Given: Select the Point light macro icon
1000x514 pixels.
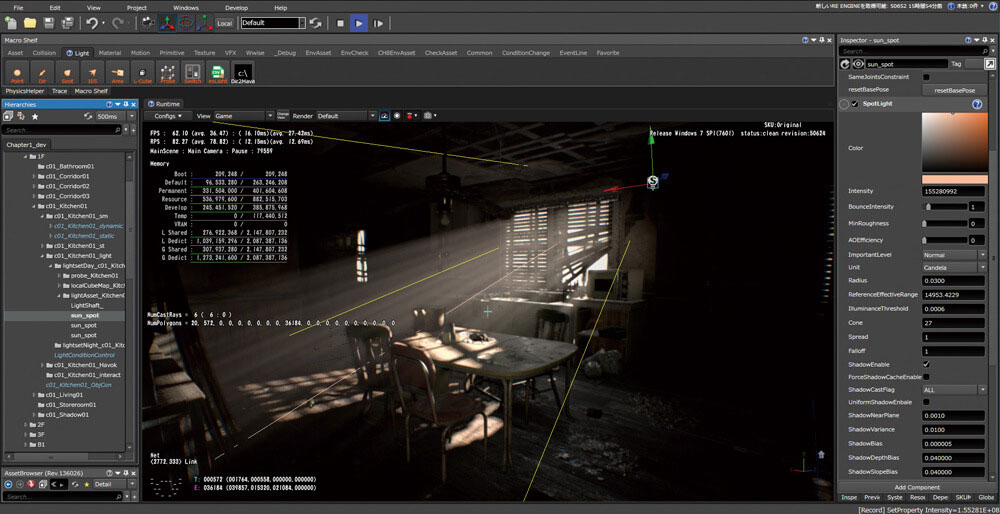Looking at the screenshot, I should pos(16,71).
